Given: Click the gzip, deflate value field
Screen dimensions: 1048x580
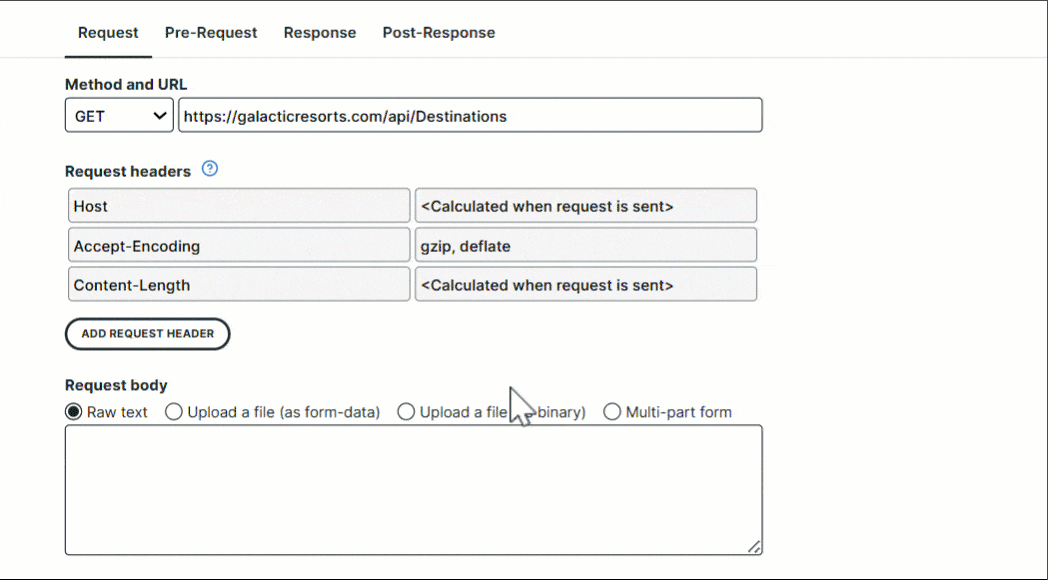Looking at the screenshot, I should pyautogui.click(x=586, y=246).
